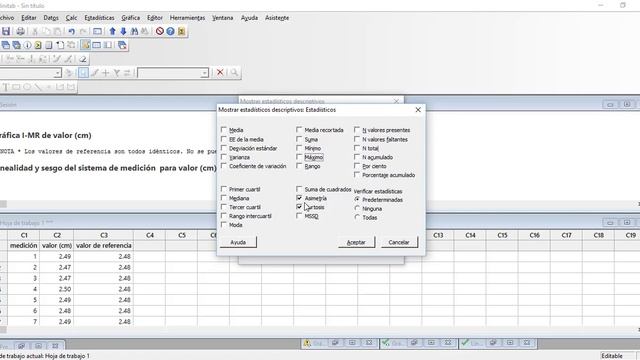
Task: Open the Estadísticas menu
Action: (x=99, y=18)
